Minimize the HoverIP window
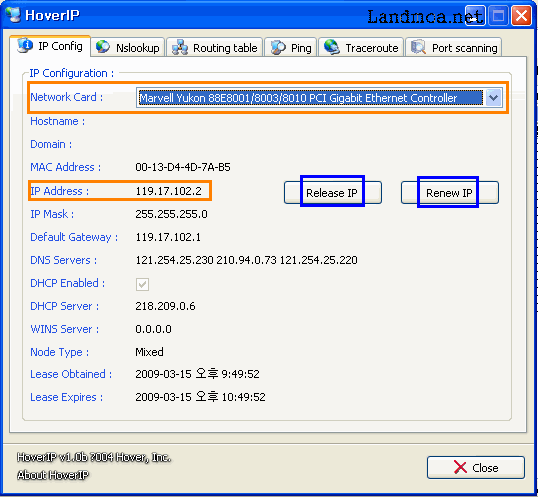 (x=475, y=15)
